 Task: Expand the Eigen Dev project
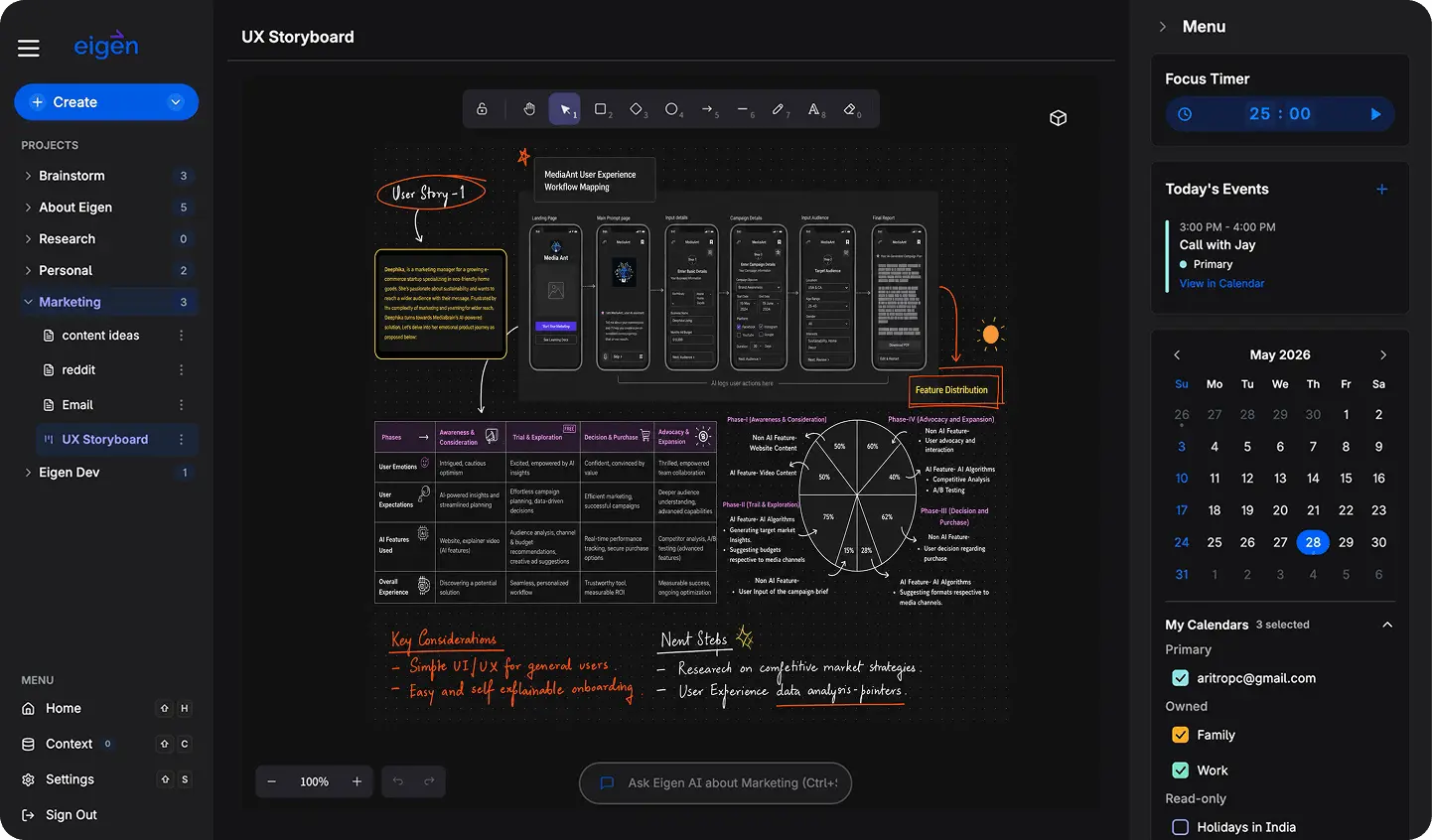click(28, 473)
